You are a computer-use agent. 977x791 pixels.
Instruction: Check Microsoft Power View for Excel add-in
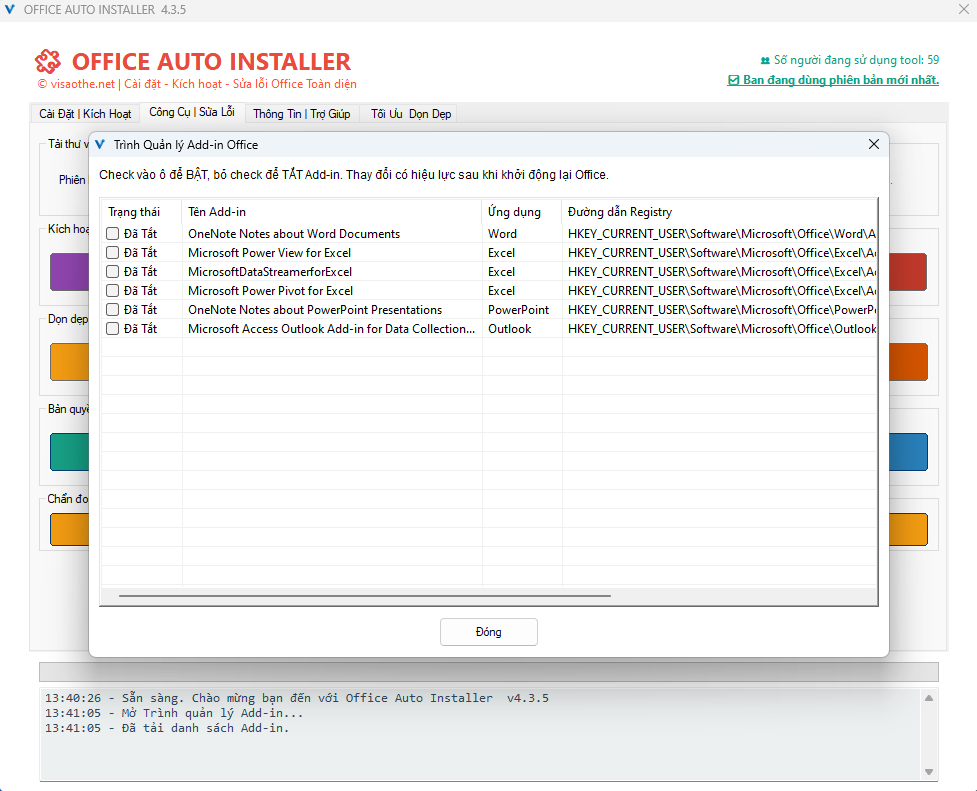point(112,252)
